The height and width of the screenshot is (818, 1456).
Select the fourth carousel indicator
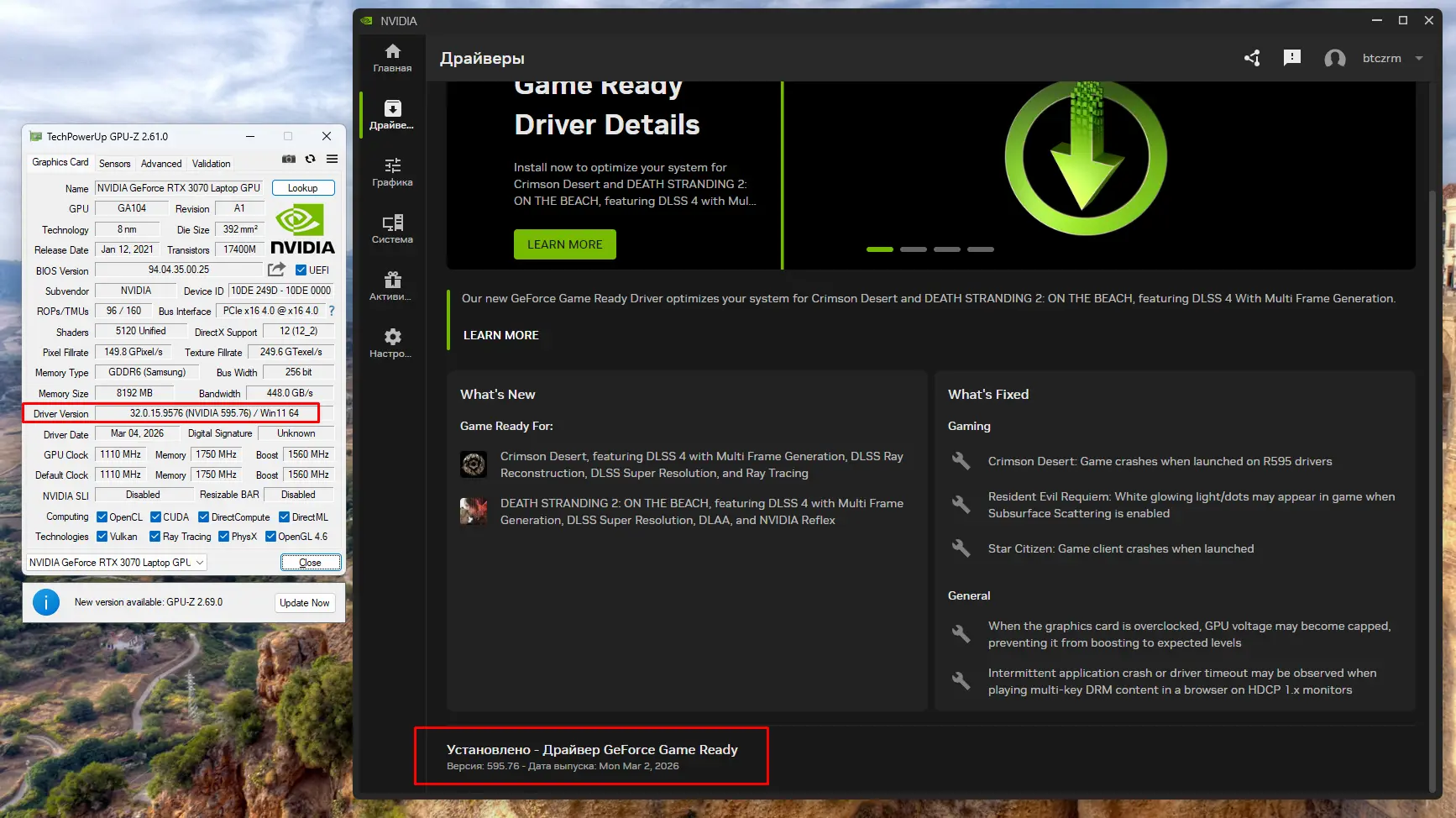(981, 249)
